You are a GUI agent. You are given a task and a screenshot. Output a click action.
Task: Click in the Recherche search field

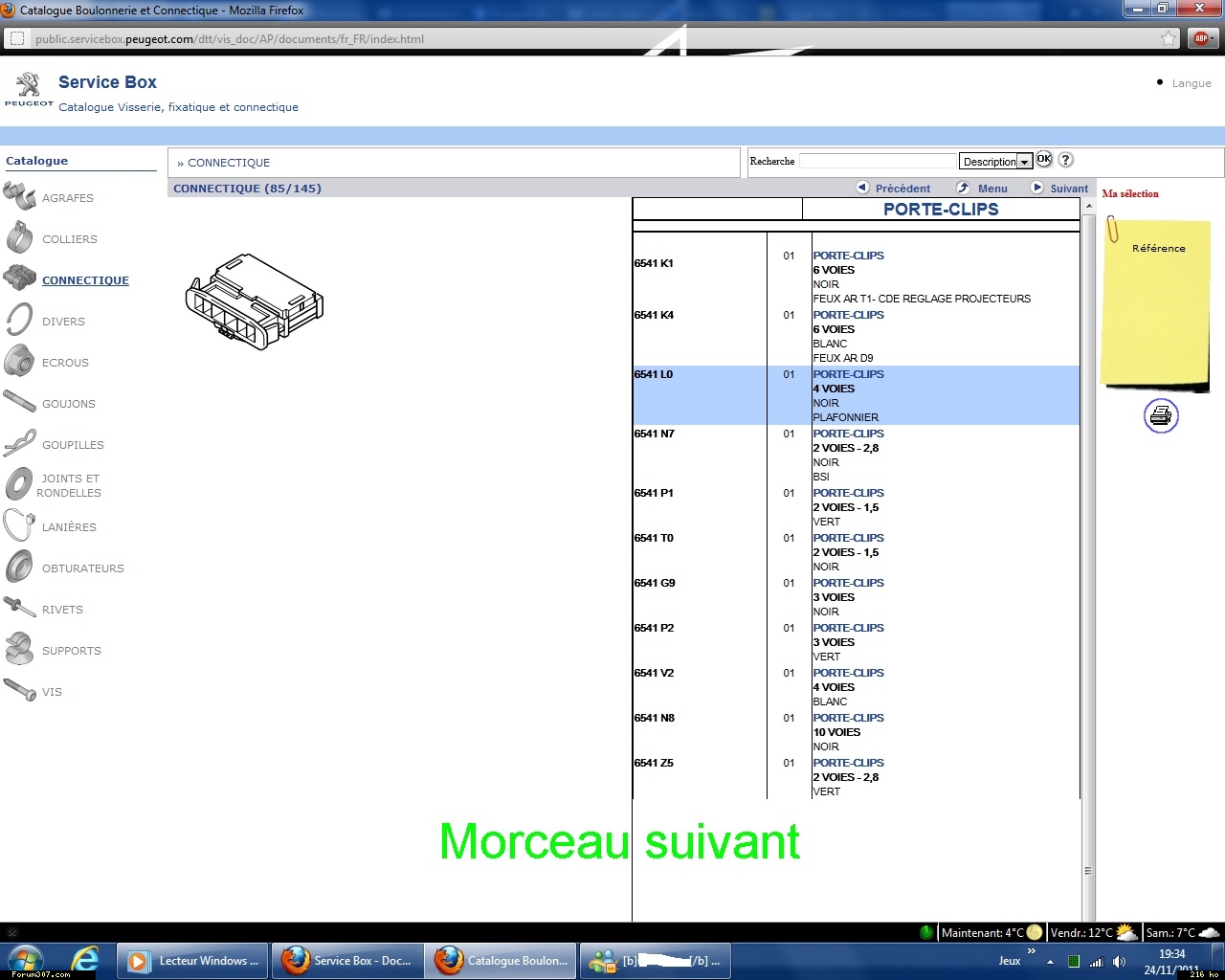pos(878,161)
